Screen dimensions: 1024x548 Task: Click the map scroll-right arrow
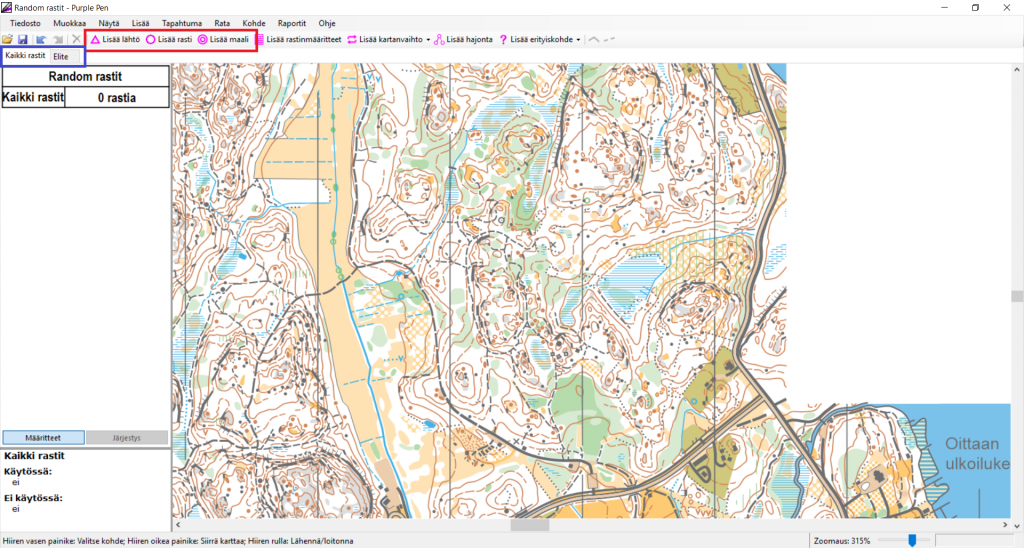click(x=1002, y=525)
